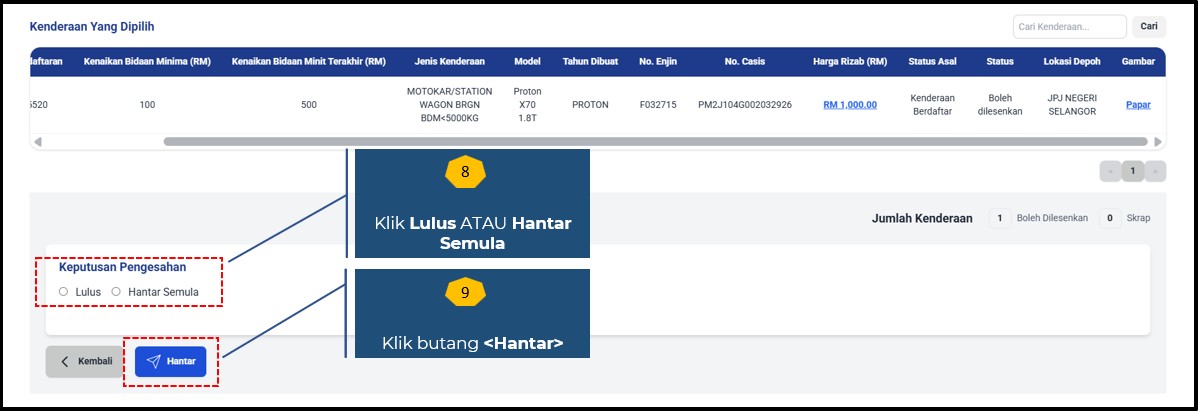Click the Papar link under Gambar
1198x411 pixels.
(x=1137, y=104)
